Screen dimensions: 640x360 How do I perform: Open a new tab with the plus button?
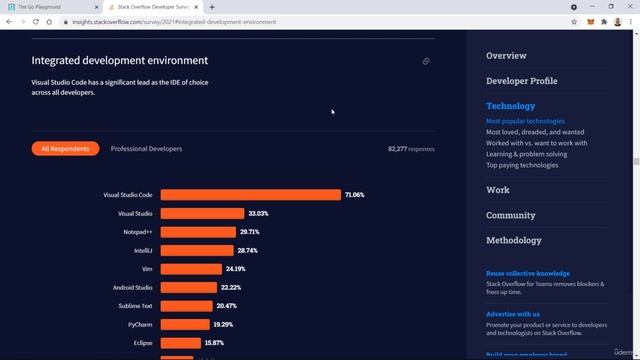[212, 7]
